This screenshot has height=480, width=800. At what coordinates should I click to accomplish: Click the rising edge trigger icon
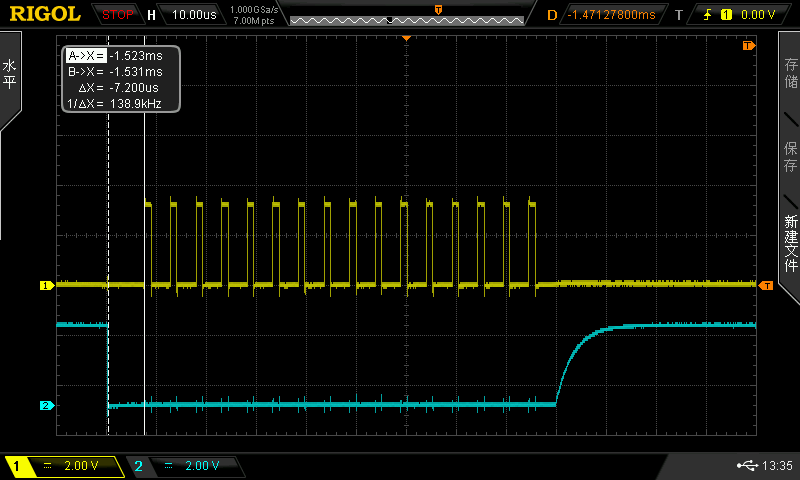pyautogui.click(x=707, y=15)
